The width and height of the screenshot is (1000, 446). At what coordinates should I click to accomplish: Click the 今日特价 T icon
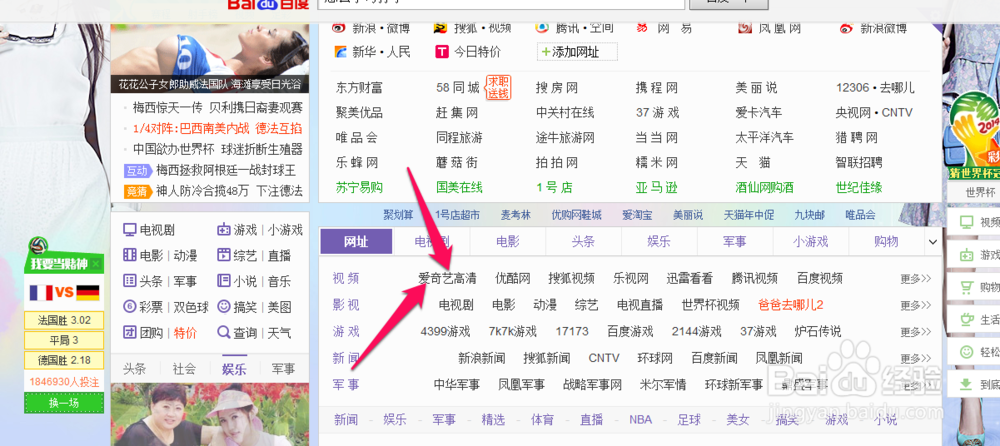coord(442,52)
